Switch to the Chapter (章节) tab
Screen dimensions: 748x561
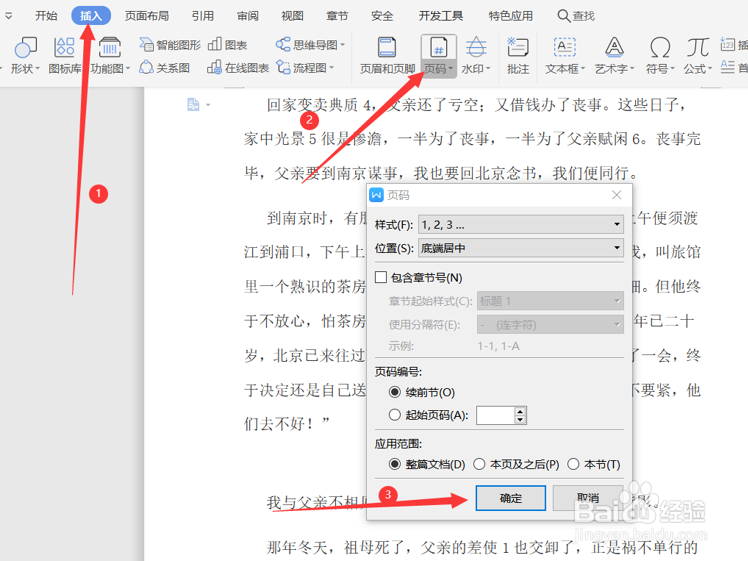coord(337,16)
